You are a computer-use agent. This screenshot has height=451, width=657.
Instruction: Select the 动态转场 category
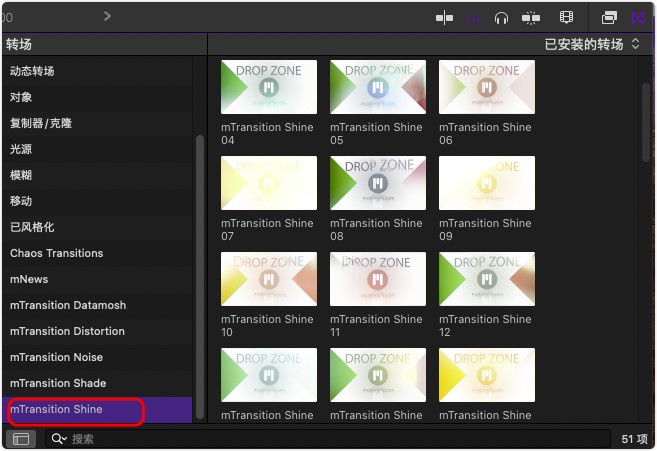coord(97,71)
